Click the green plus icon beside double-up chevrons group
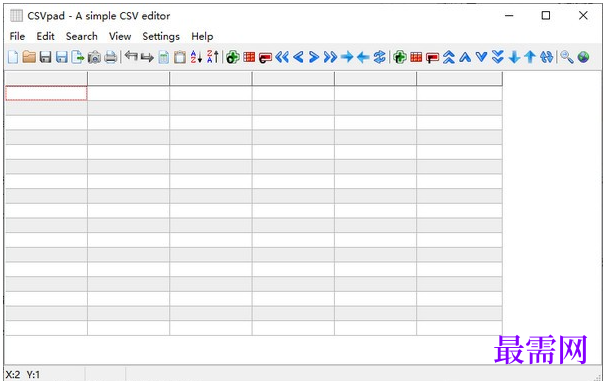This screenshot has width=606, height=381. (x=400, y=57)
